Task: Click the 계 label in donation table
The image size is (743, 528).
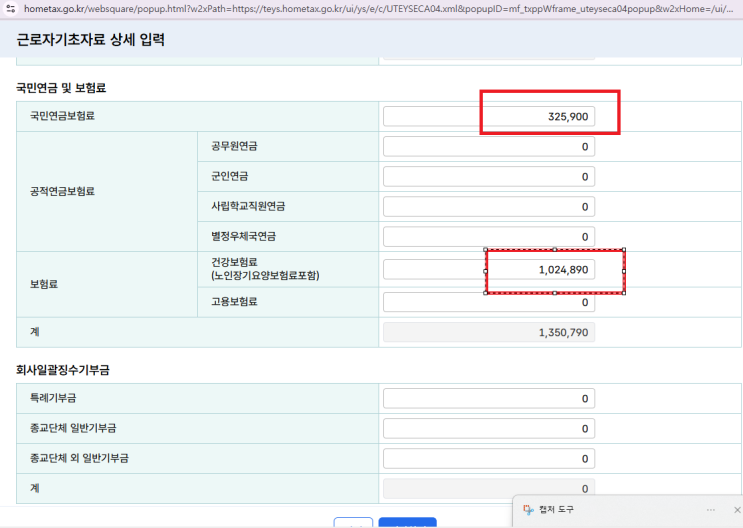Action: tap(35, 488)
